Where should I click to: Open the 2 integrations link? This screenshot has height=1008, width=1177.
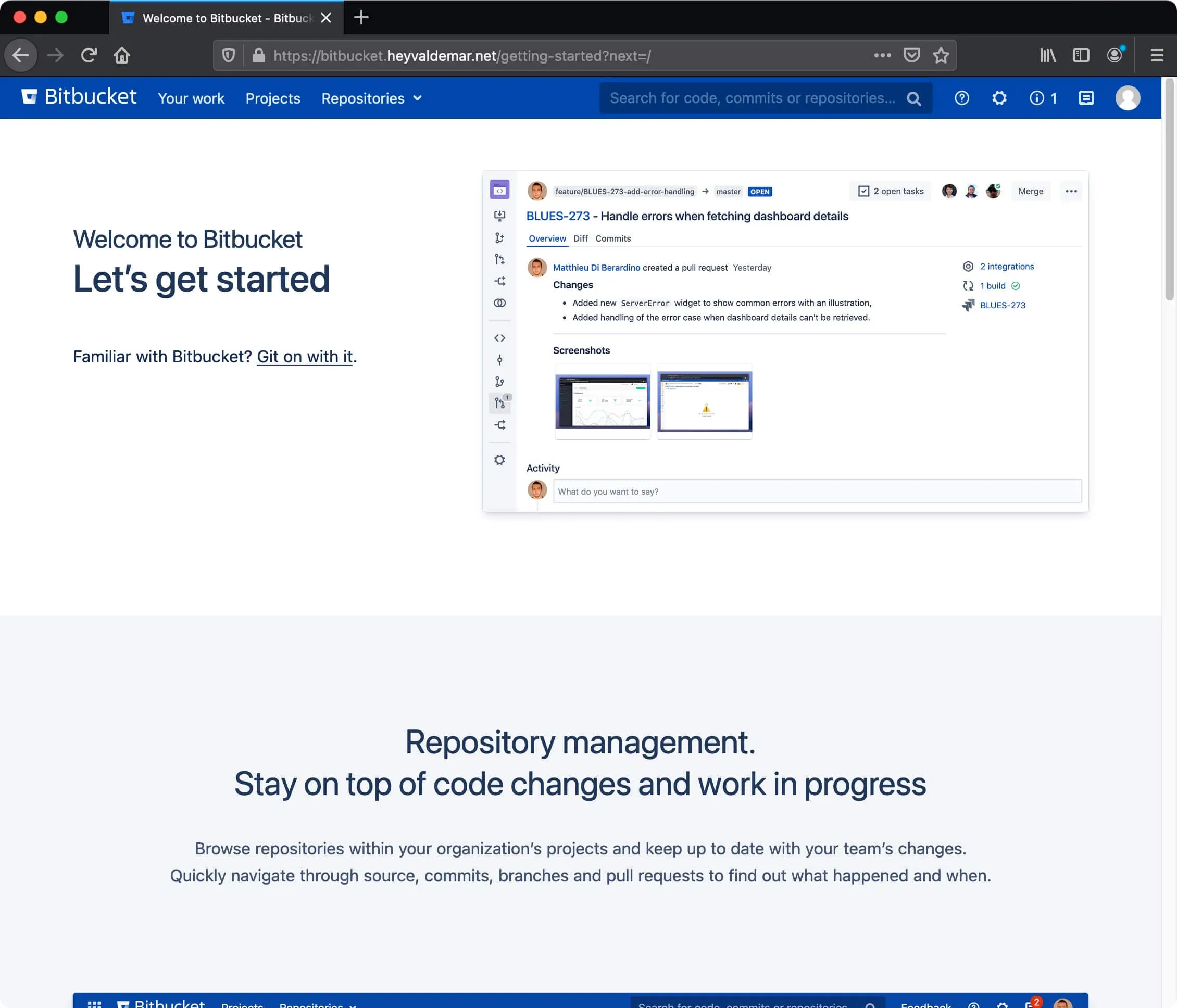click(x=1007, y=267)
